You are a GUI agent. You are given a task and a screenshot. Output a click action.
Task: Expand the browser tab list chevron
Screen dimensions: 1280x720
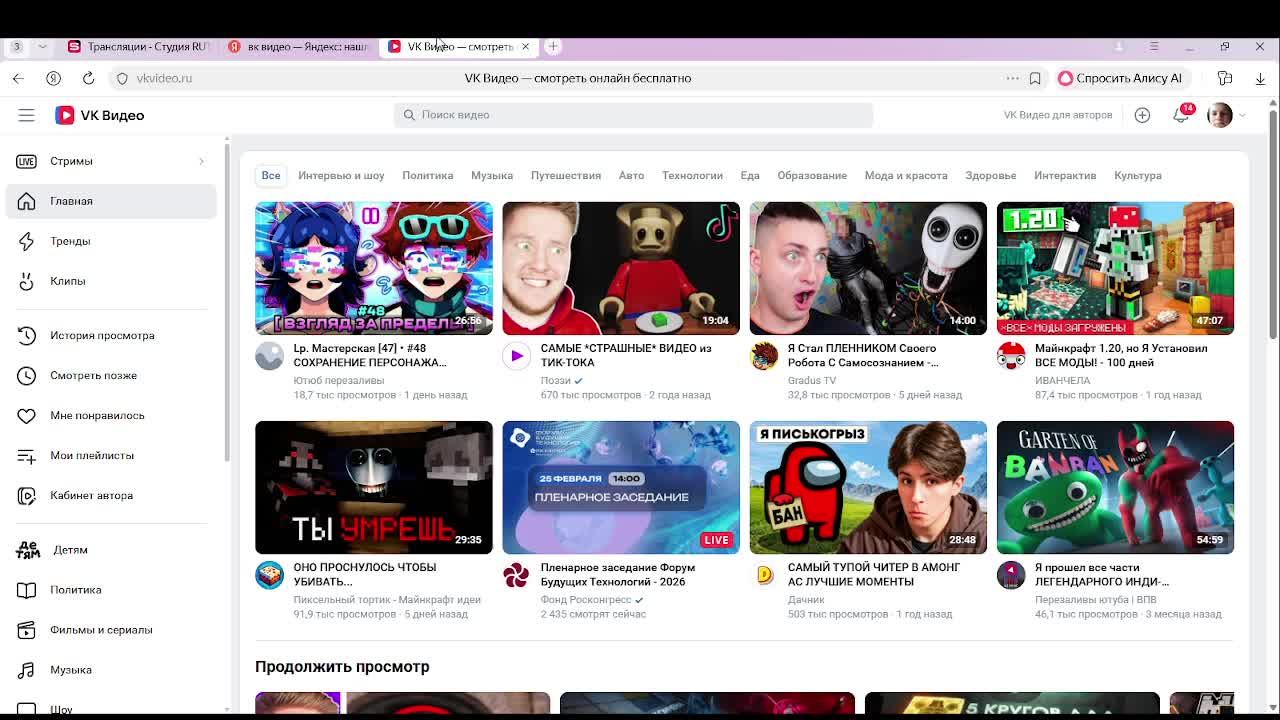coord(42,46)
